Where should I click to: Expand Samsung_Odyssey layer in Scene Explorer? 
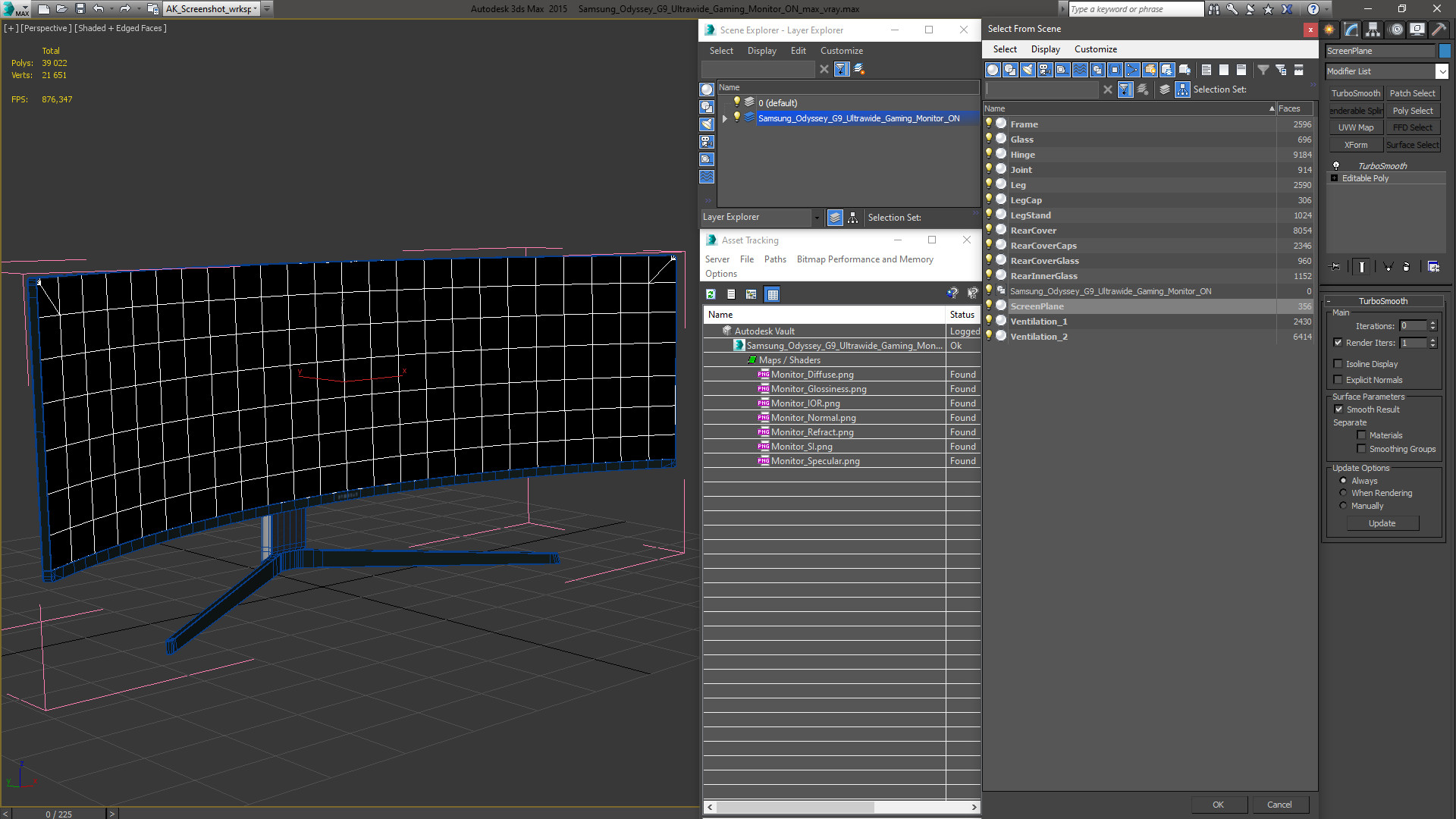point(725,118)
